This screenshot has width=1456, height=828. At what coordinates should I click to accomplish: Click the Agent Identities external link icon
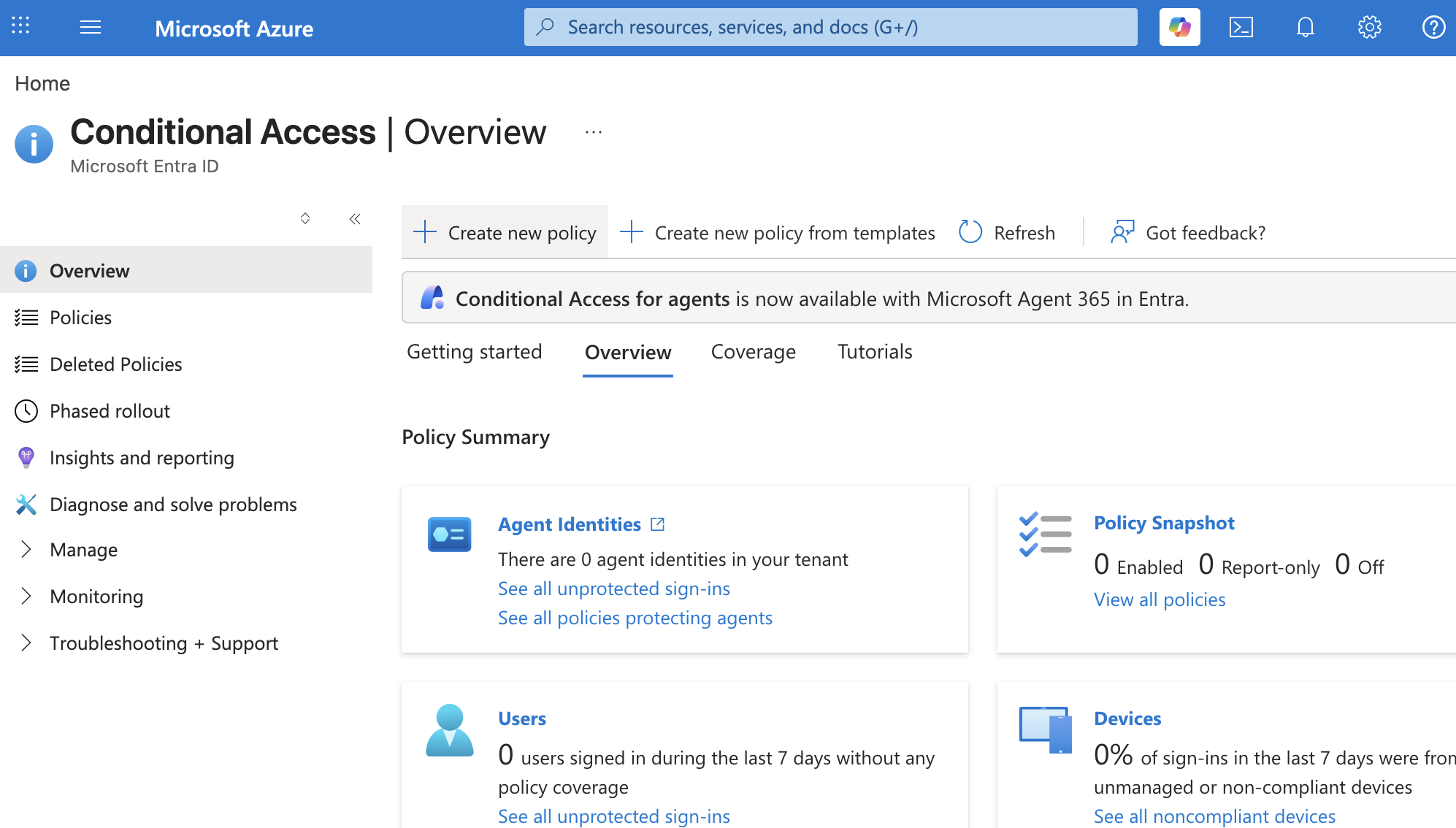click(657, 524)
